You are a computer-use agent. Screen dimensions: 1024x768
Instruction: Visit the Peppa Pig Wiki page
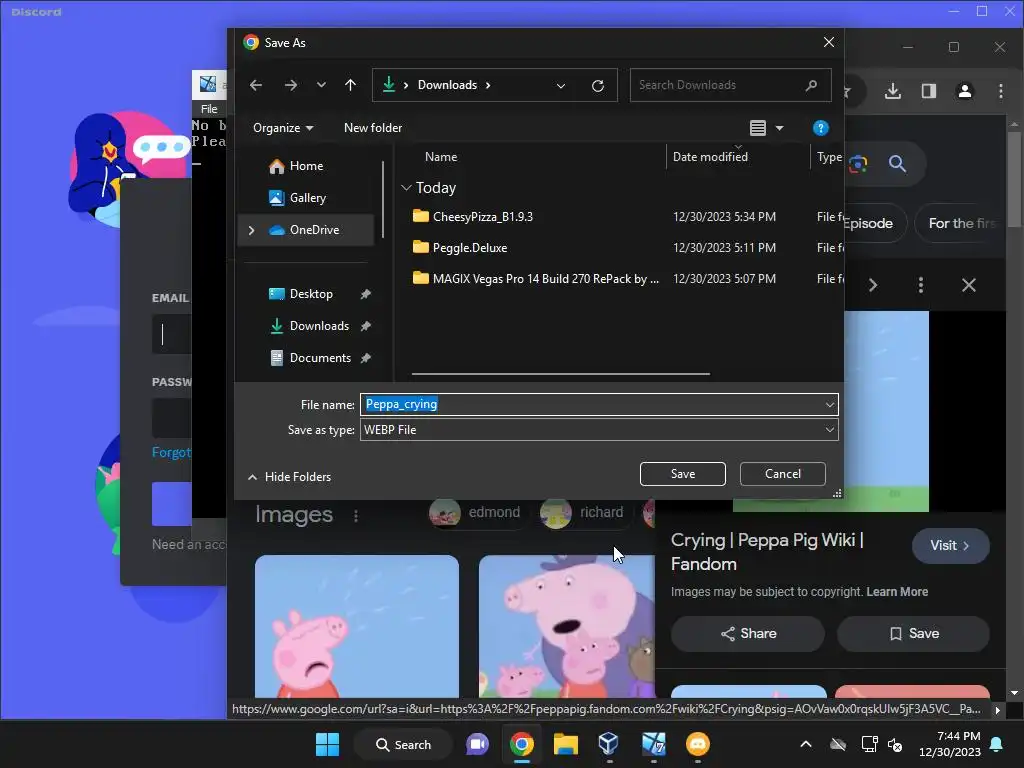click(950, 545)
